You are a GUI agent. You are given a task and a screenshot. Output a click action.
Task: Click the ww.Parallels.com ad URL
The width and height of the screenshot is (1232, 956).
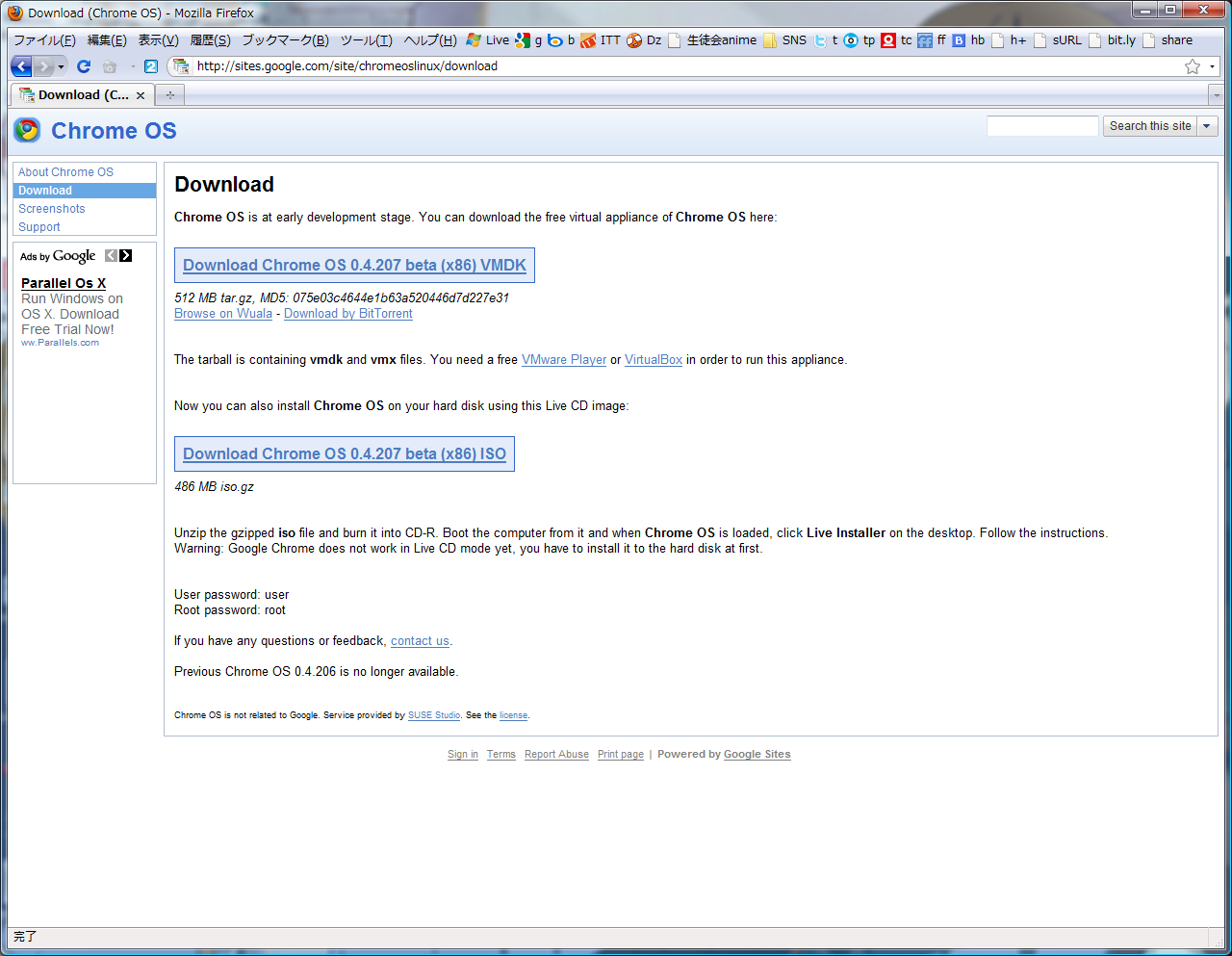click(x=60, y=343)
